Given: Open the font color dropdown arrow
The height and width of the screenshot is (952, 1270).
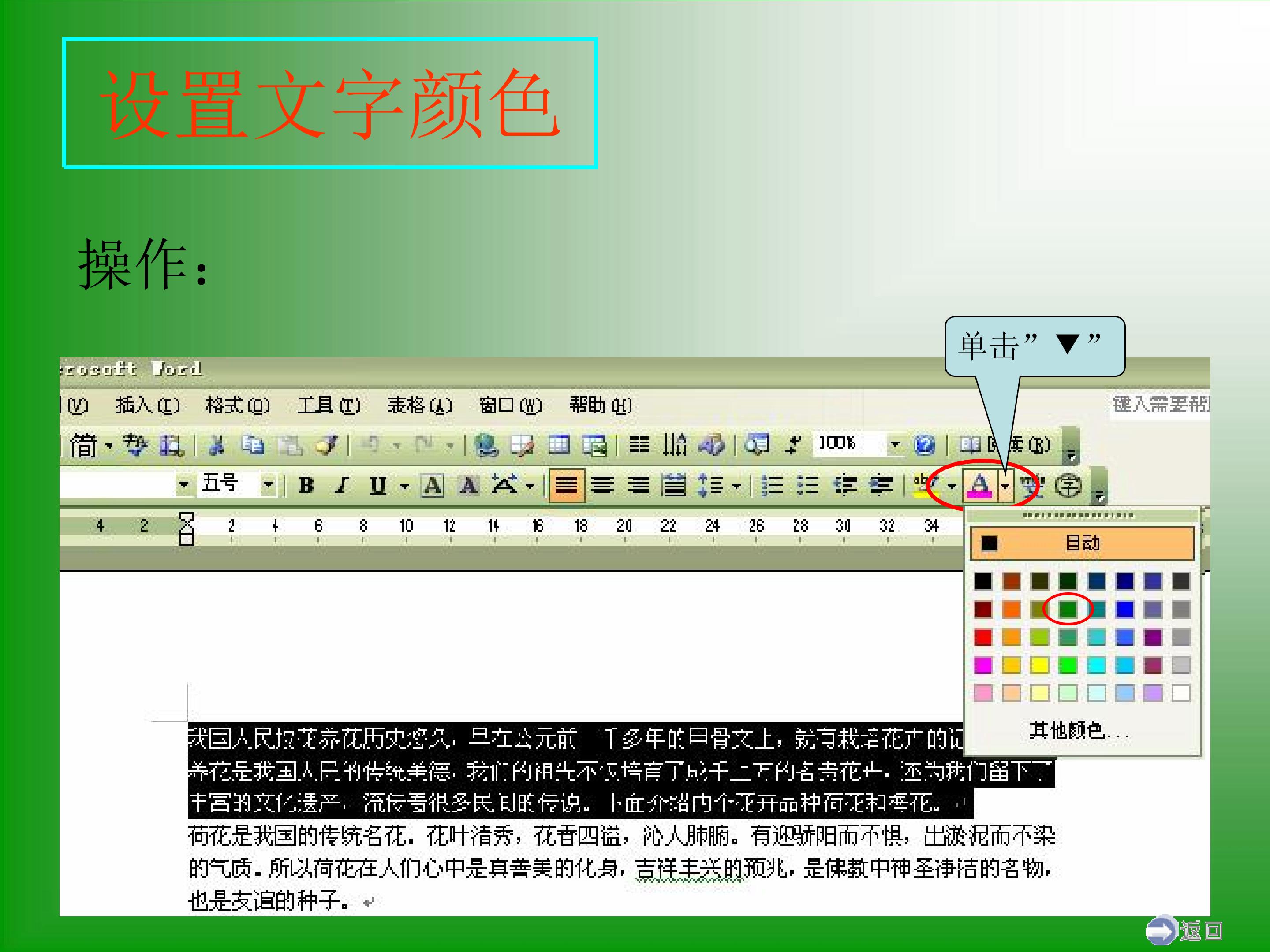Looking at the screenshot, I should pyautogui.click(x=1005, y=486).
